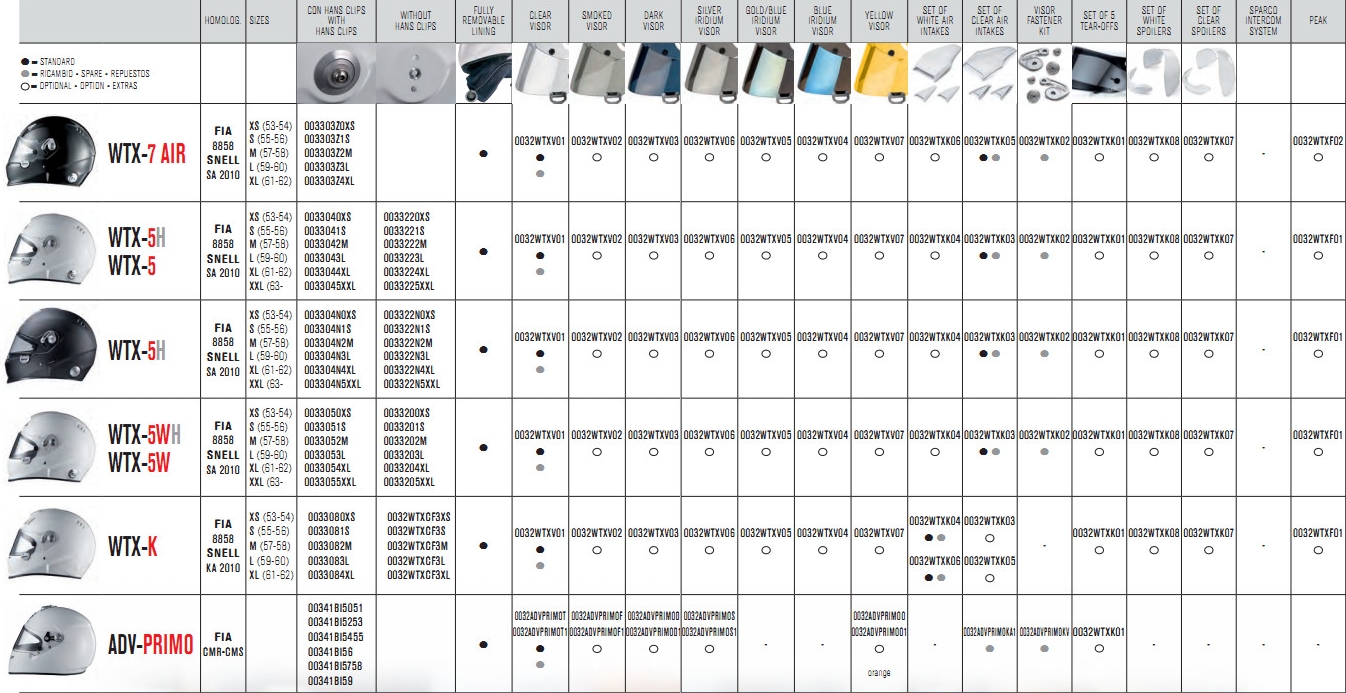Viewport: 1346px width, 693px height.
Task: Click the hollow circle beside OPTIONAL legend
Action: 24,86
